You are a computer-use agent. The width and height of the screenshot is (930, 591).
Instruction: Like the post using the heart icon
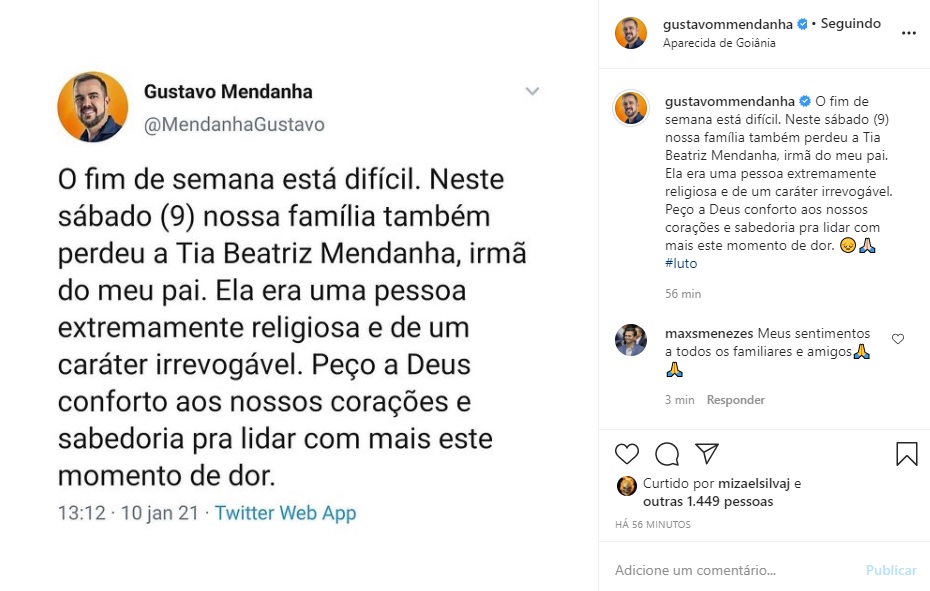[627, 453]
